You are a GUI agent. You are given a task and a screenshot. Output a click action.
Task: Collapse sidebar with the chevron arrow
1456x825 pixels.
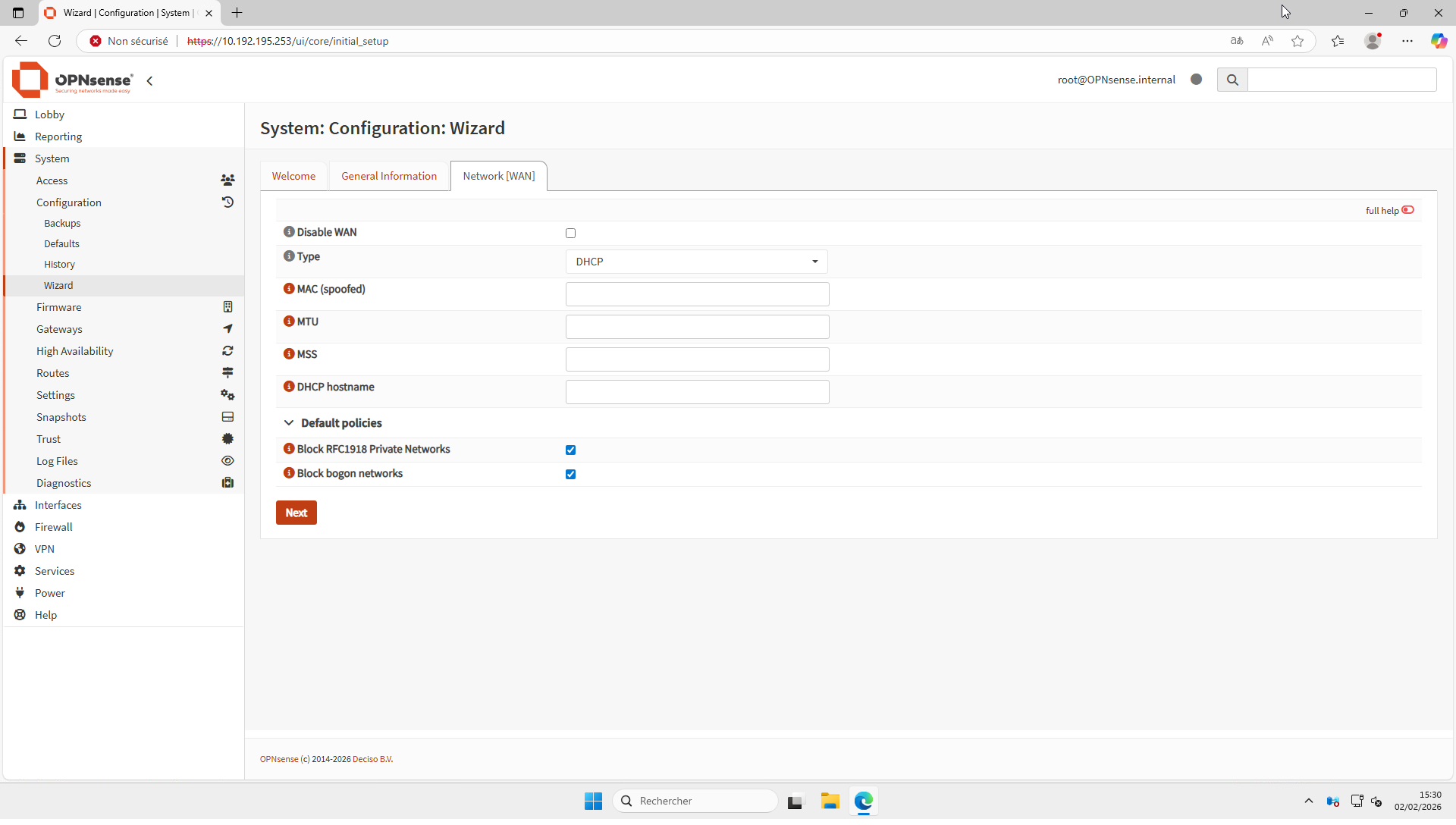(x=149, y=81)
